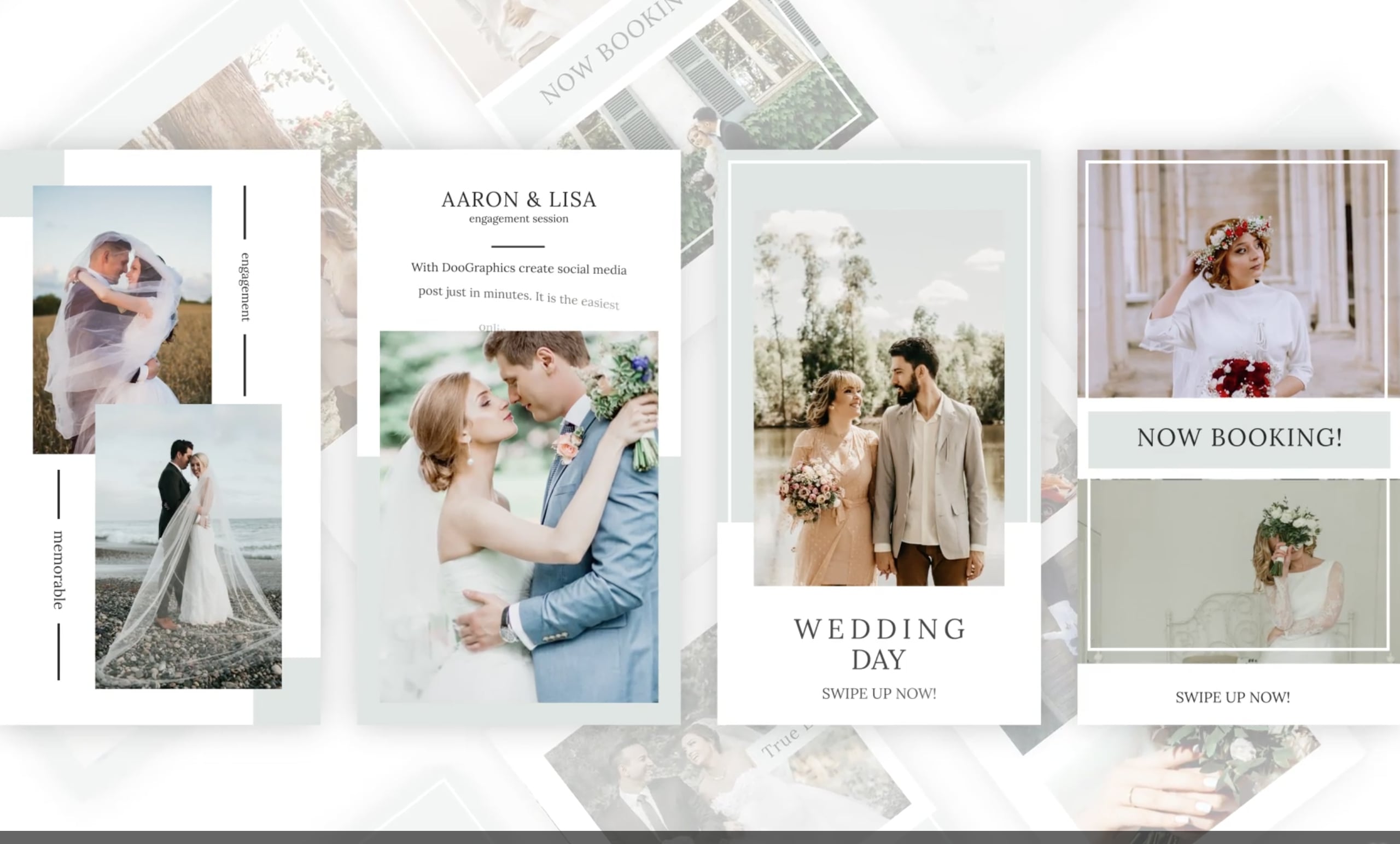Click the NOW BOOKING! banner
This screenshot has height=844, width=1400.
[x=1239, y=438]
